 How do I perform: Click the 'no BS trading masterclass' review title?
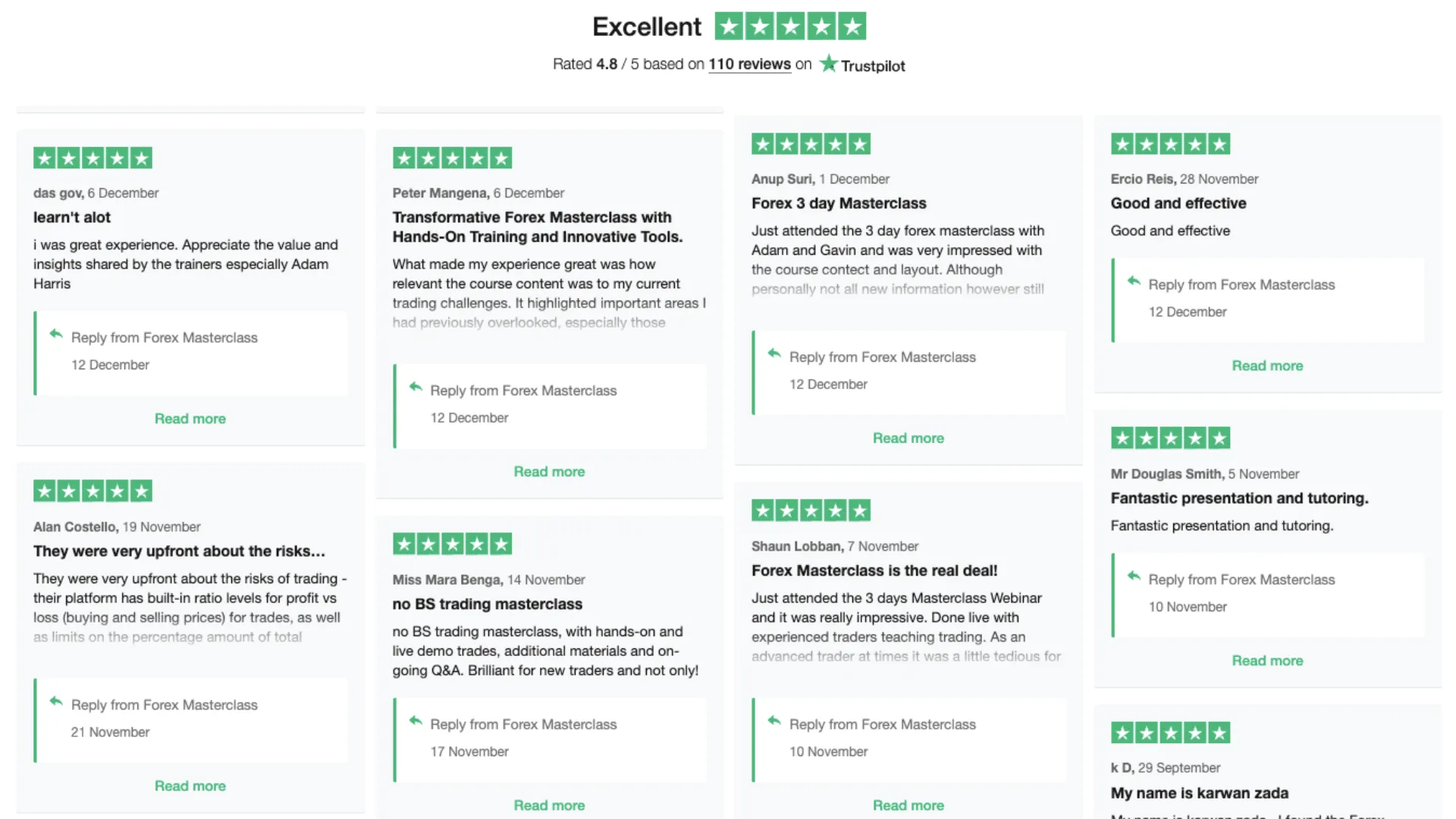(487, 604)
